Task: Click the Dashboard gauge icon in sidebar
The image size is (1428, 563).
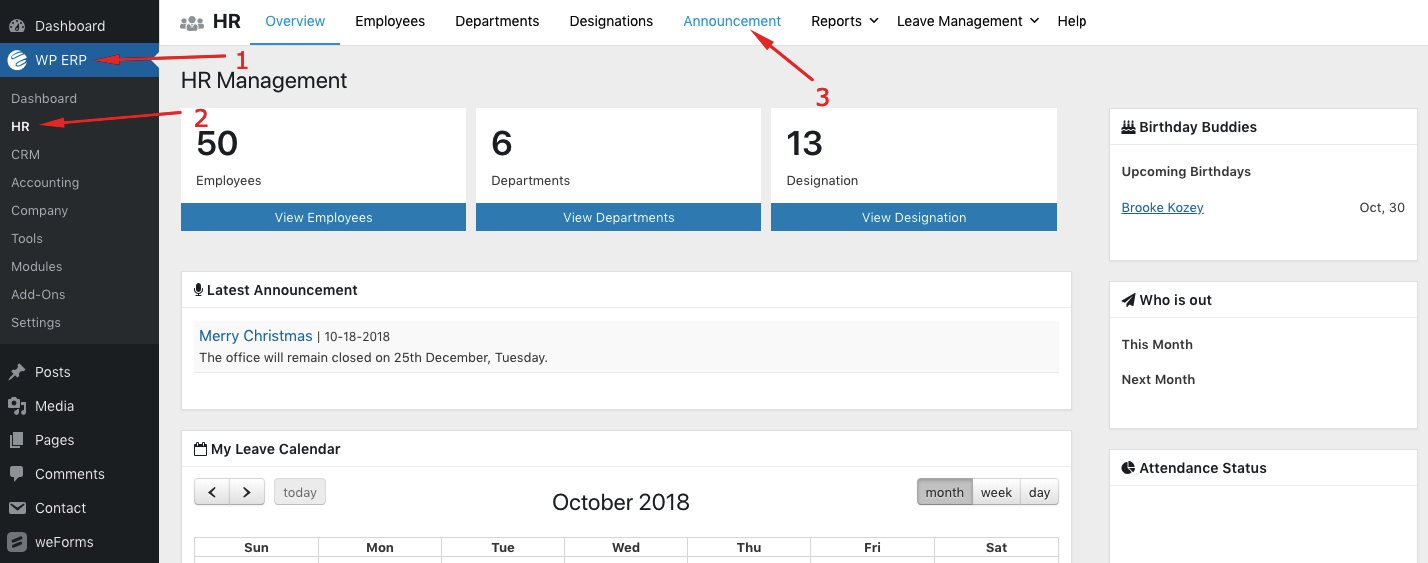Action: click(17, 26)
